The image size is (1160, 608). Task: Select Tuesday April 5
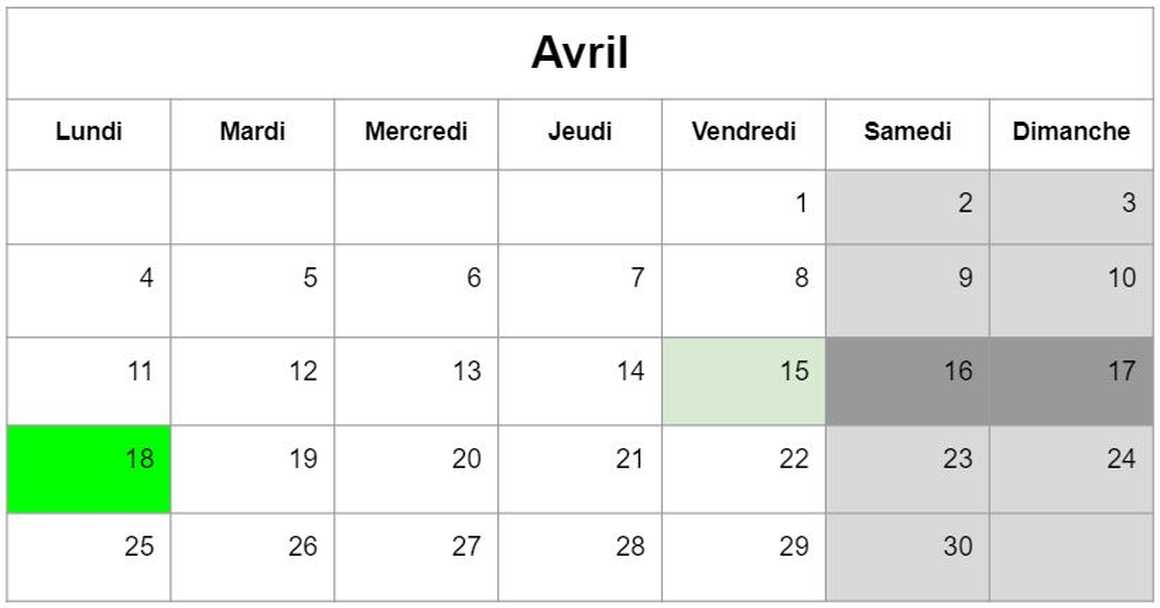click(x=252, y=291)
